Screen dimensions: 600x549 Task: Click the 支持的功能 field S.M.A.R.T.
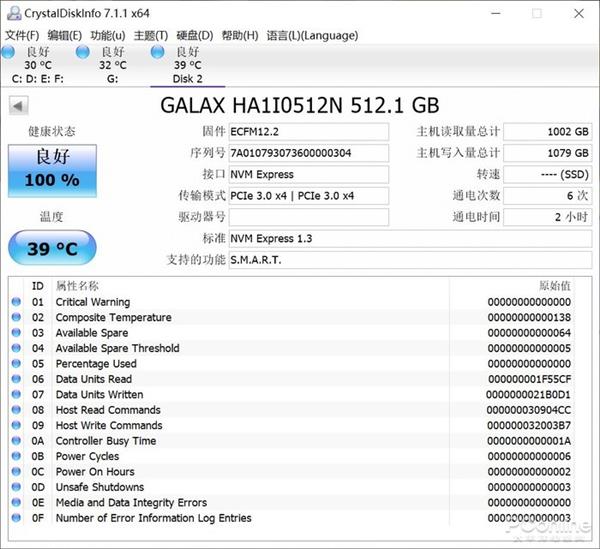410,260
